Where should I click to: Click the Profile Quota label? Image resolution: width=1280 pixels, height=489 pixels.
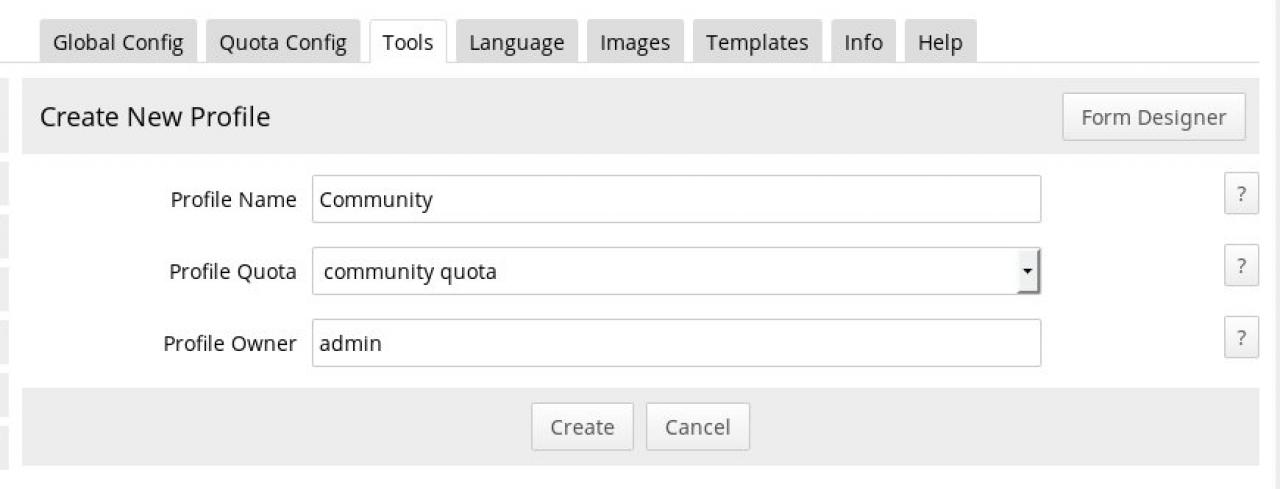[232, 271]
